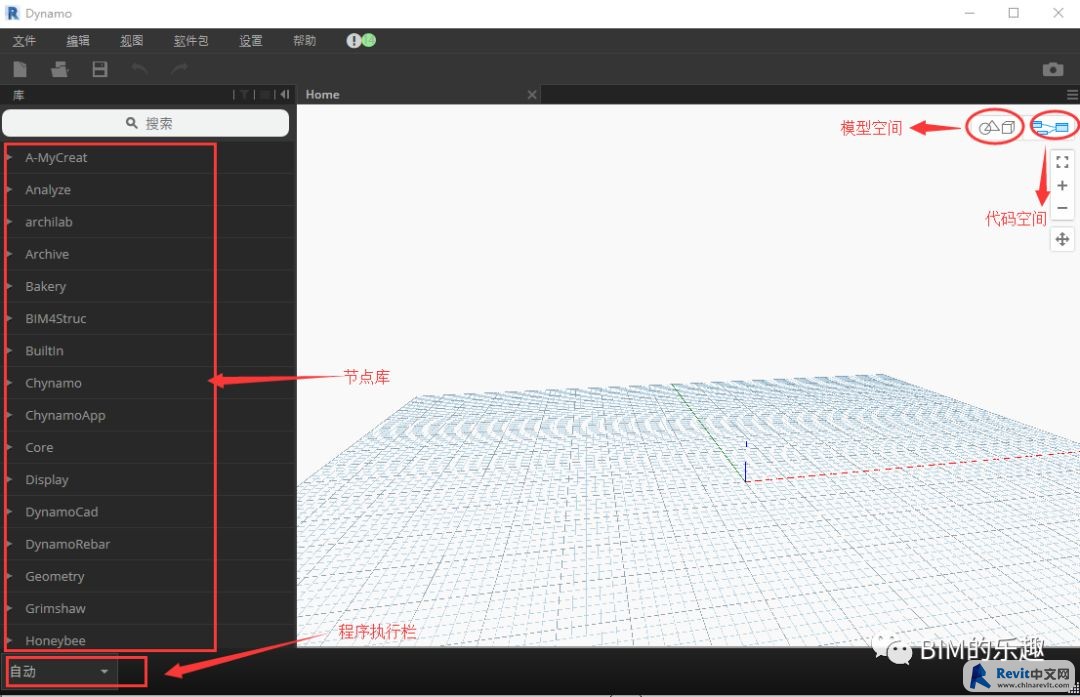
Task: Collapse the library panel sidebar
Action: pyautogui.click(x=285, y=94)
